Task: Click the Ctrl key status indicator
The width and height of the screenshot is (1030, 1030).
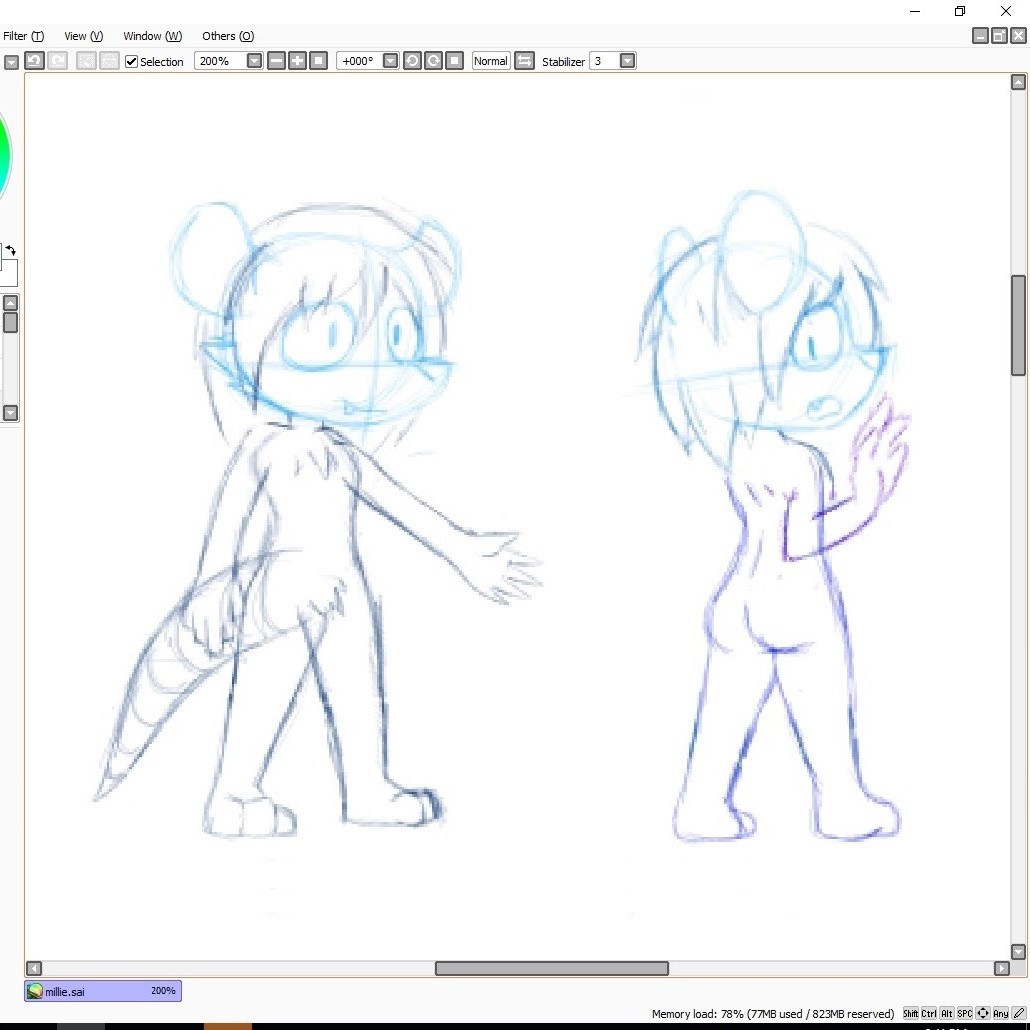Action: pyautogui.click(x=929, y=1014)
